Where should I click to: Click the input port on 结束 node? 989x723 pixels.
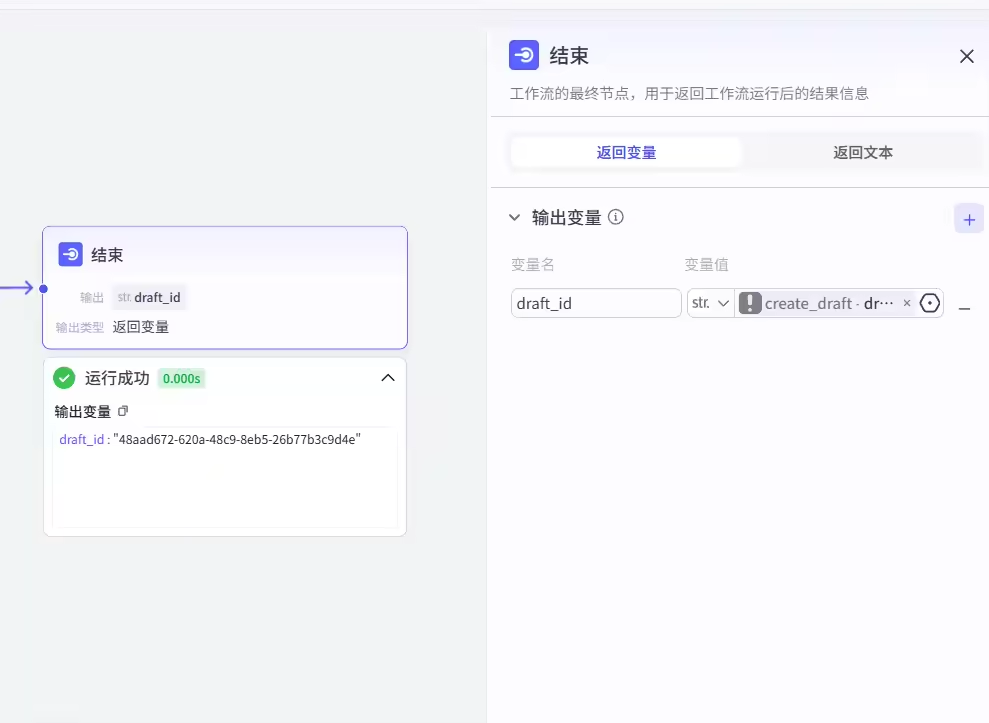tap(43, 288)
